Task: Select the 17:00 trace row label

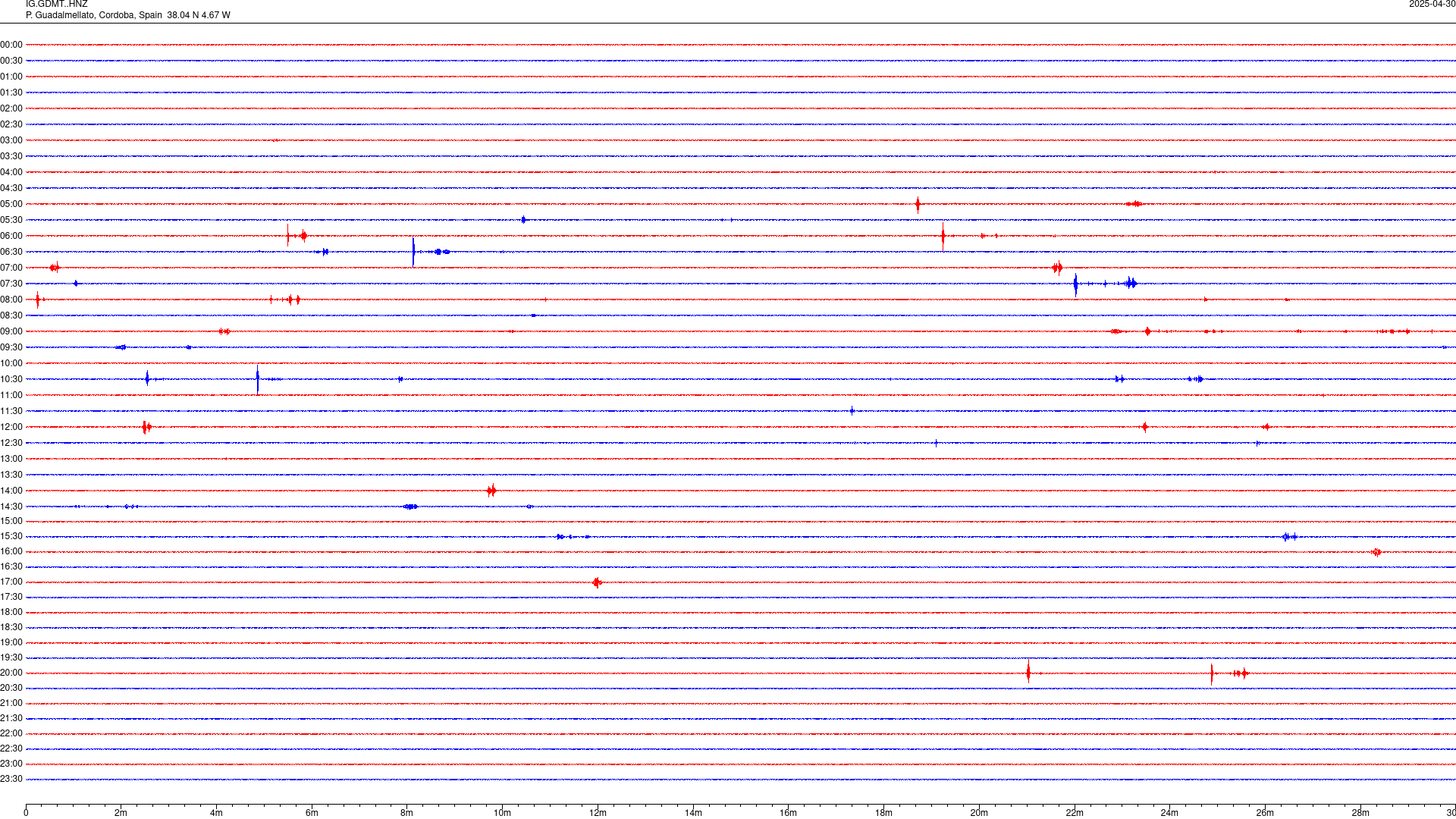Action: (x=11, y=582)
